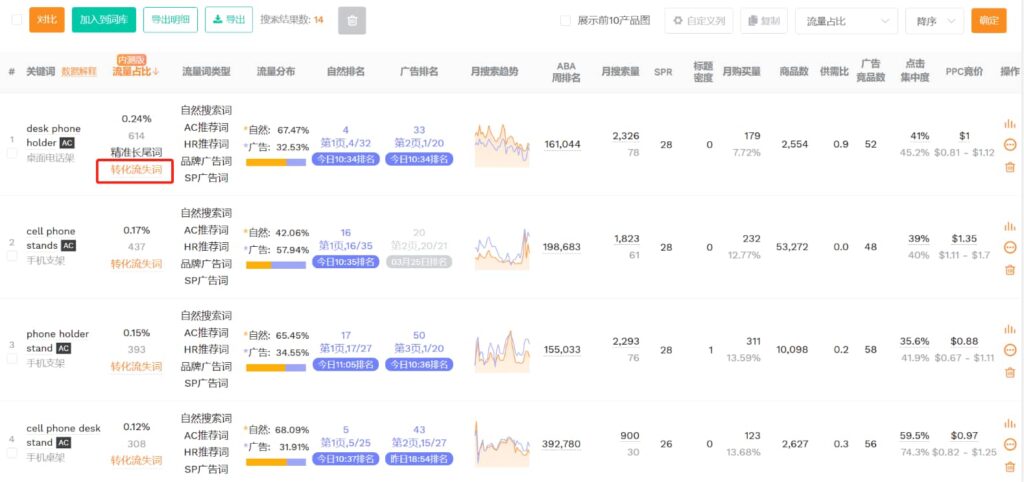Viewport: 1024px width, 482px height.
Task: Click the traffic distribution bar for desk phone holder
Action: [276, 162]
